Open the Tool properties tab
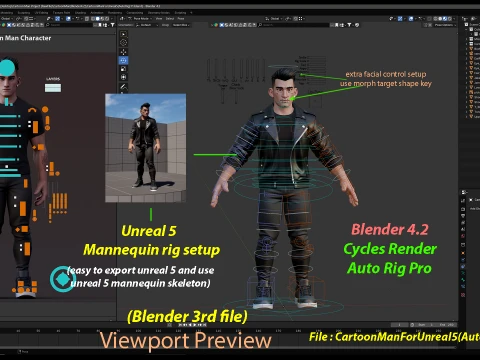 [463, 201]
